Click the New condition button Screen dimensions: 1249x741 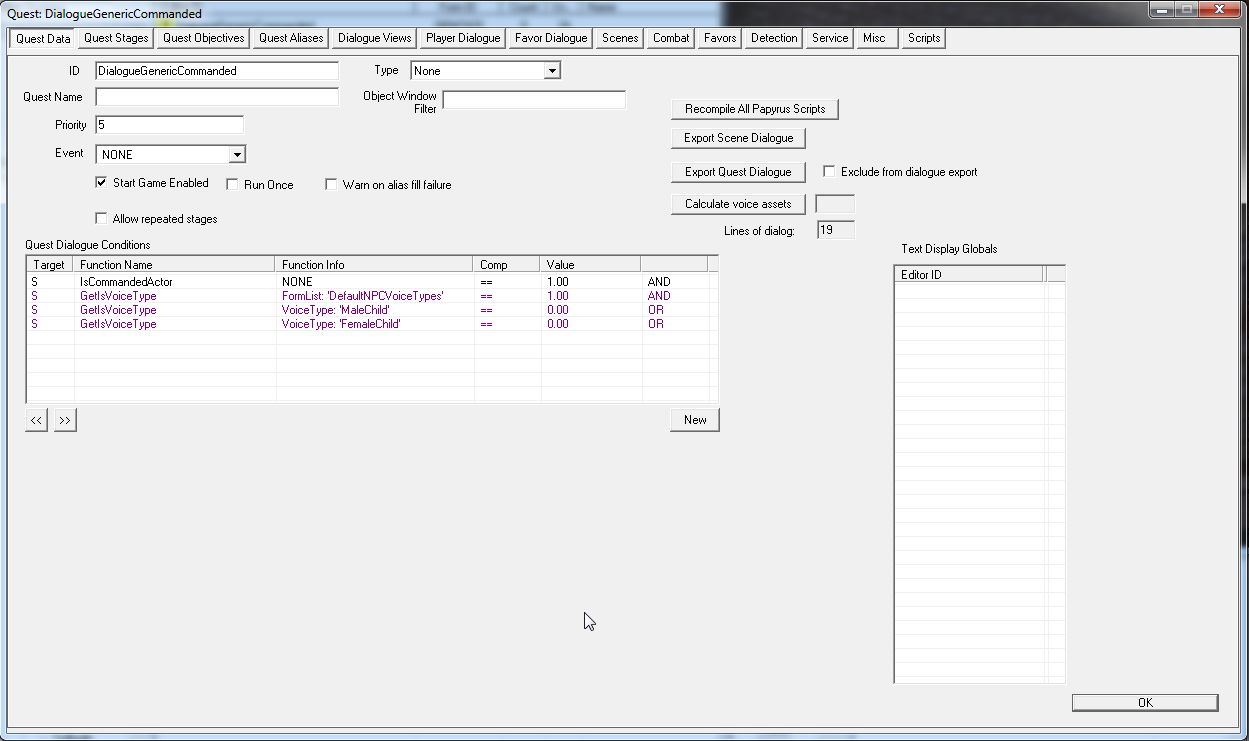(x=695, y=420)
